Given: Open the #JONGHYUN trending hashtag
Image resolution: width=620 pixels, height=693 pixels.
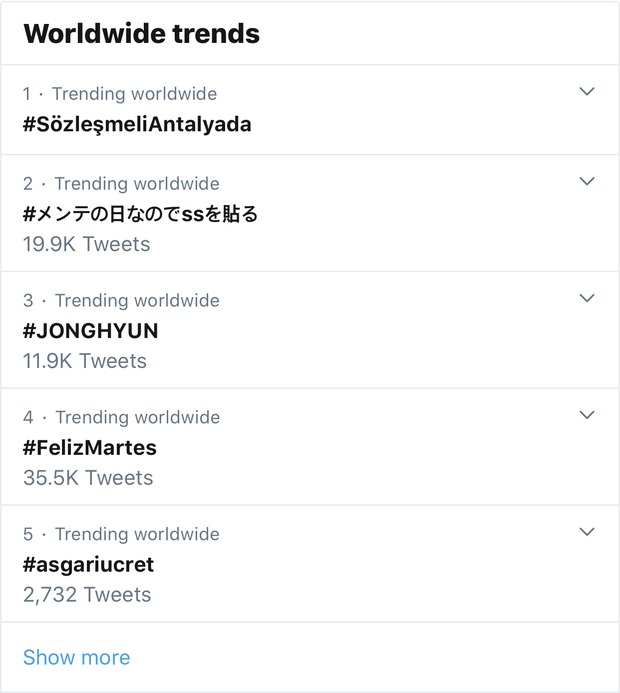Looking at the screenshot, I should 91,331.
